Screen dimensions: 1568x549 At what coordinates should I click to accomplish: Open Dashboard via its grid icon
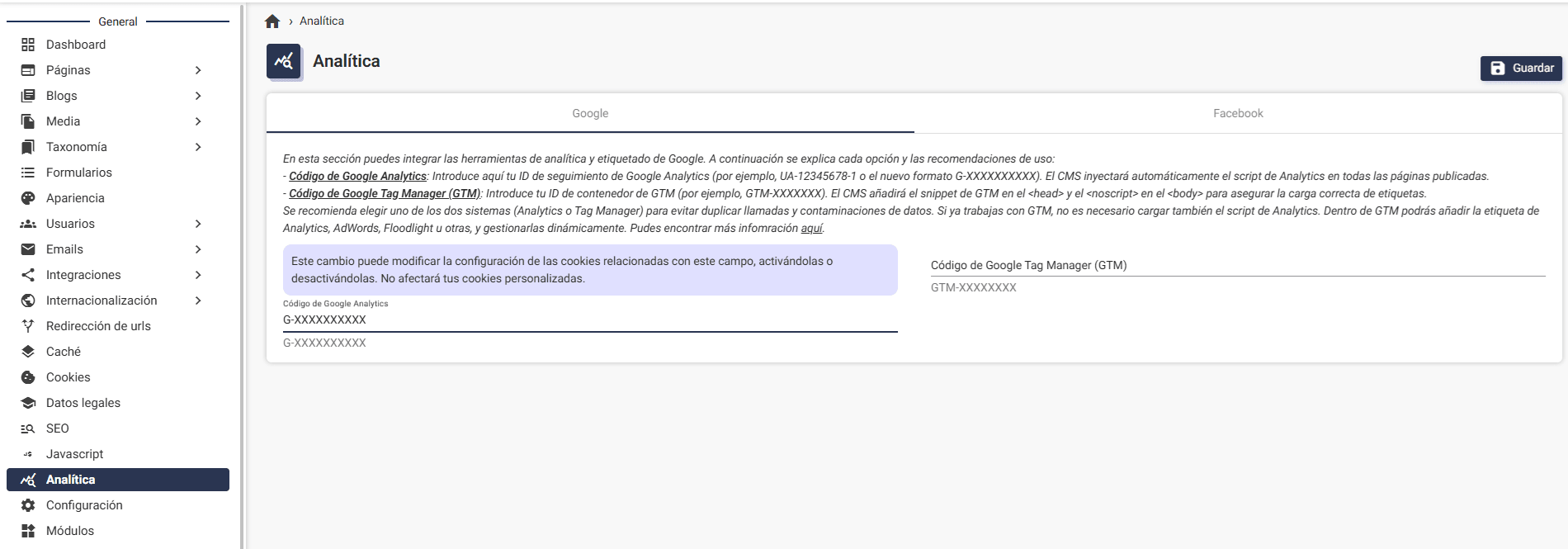pos(28,45)
